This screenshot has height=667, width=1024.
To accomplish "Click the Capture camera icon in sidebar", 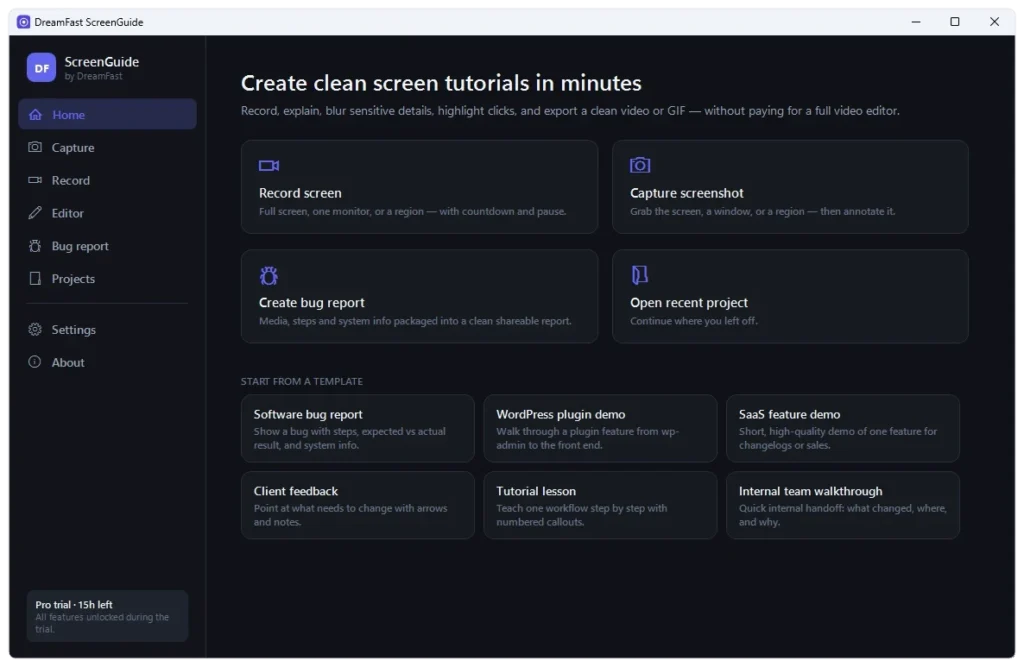I will coord(35,147).
